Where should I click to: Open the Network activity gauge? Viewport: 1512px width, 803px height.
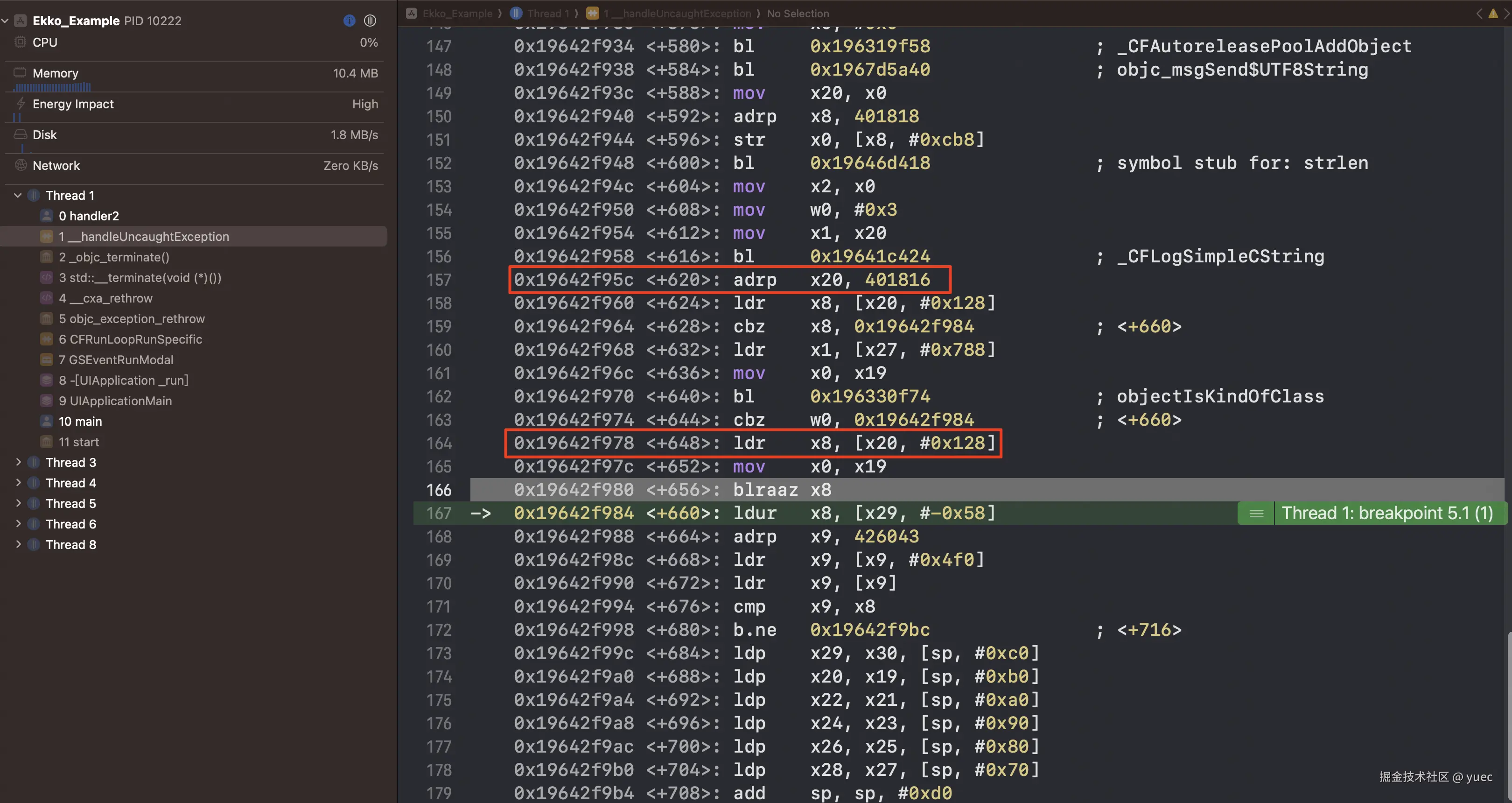(194, 166)
